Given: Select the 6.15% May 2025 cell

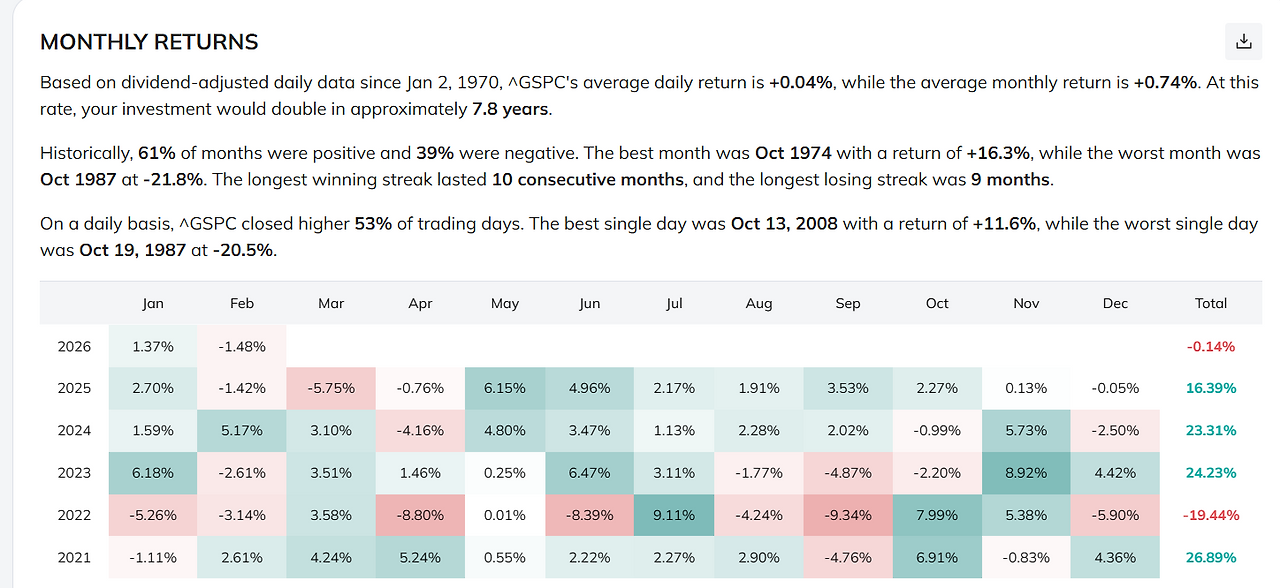Looking at the screenshot, I should pos(505,388).
